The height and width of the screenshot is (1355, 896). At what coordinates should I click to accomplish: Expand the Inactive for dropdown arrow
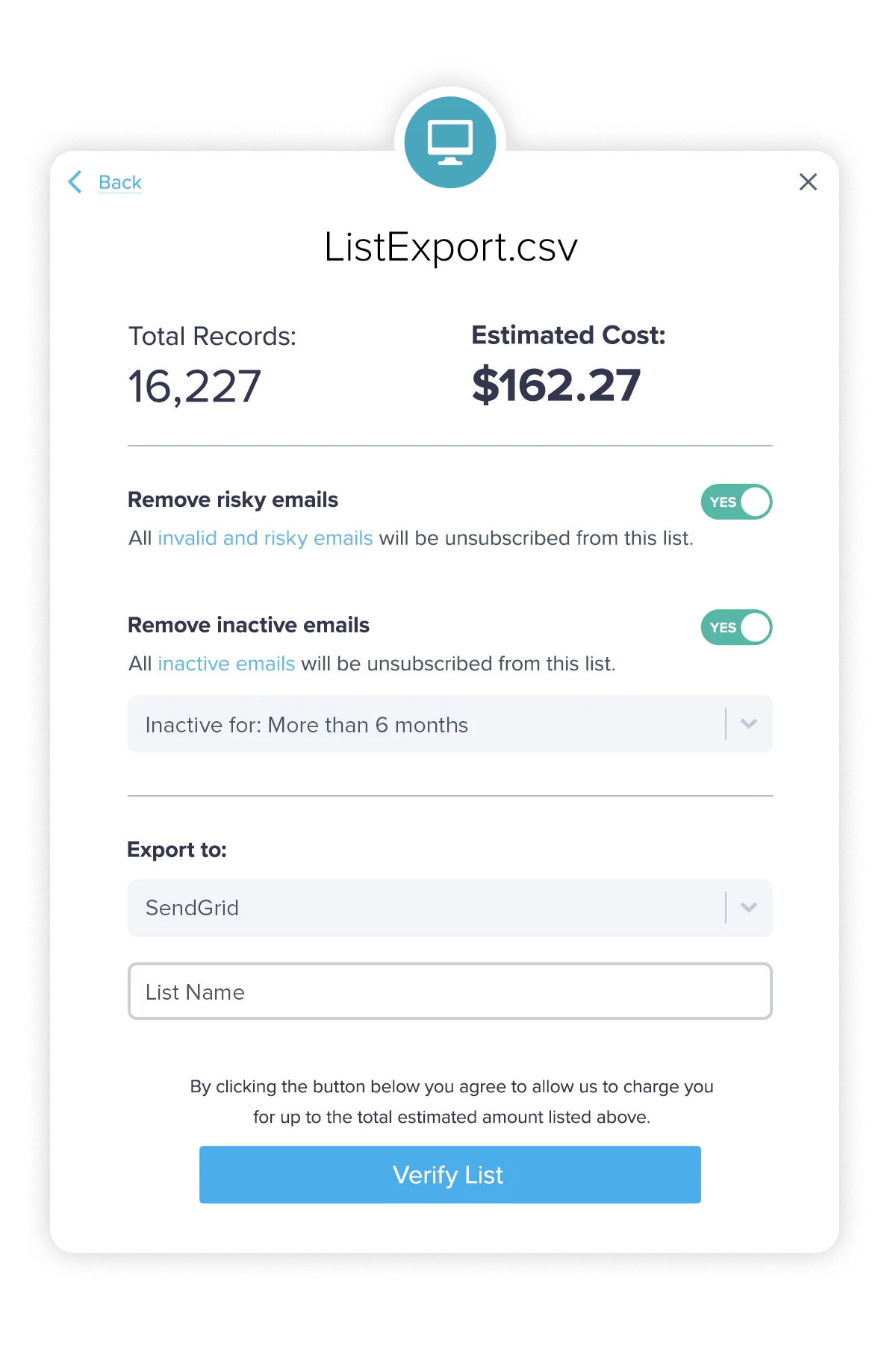point(749,723)
